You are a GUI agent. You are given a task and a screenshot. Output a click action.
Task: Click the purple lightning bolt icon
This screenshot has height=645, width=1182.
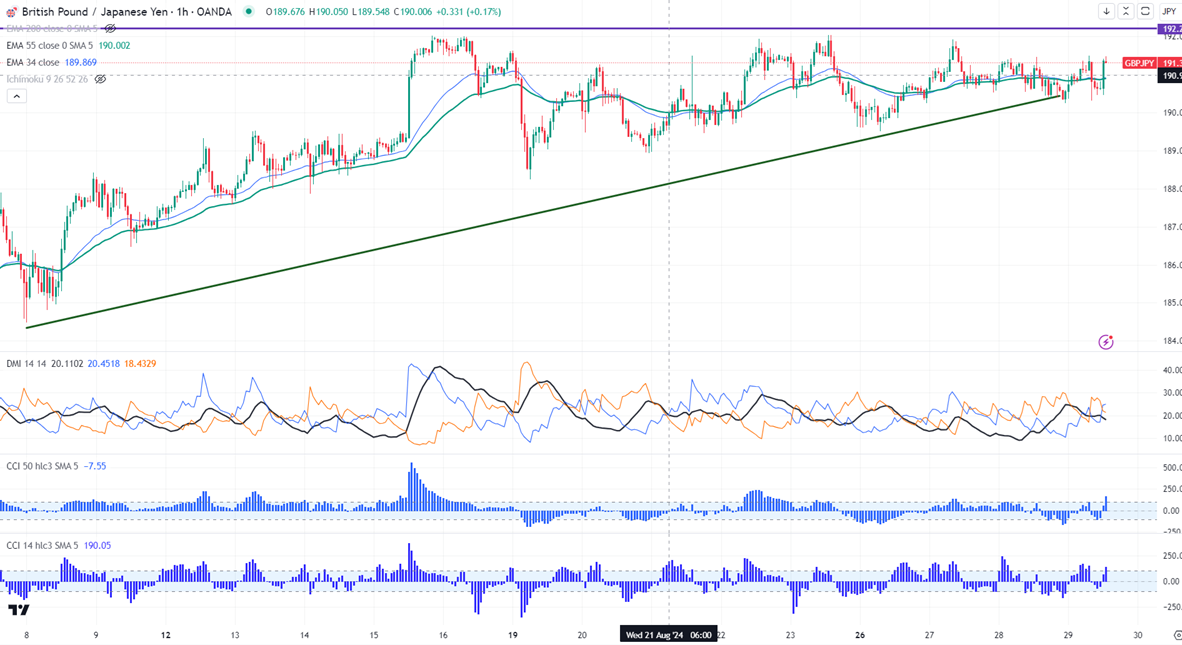point(1106,342)
